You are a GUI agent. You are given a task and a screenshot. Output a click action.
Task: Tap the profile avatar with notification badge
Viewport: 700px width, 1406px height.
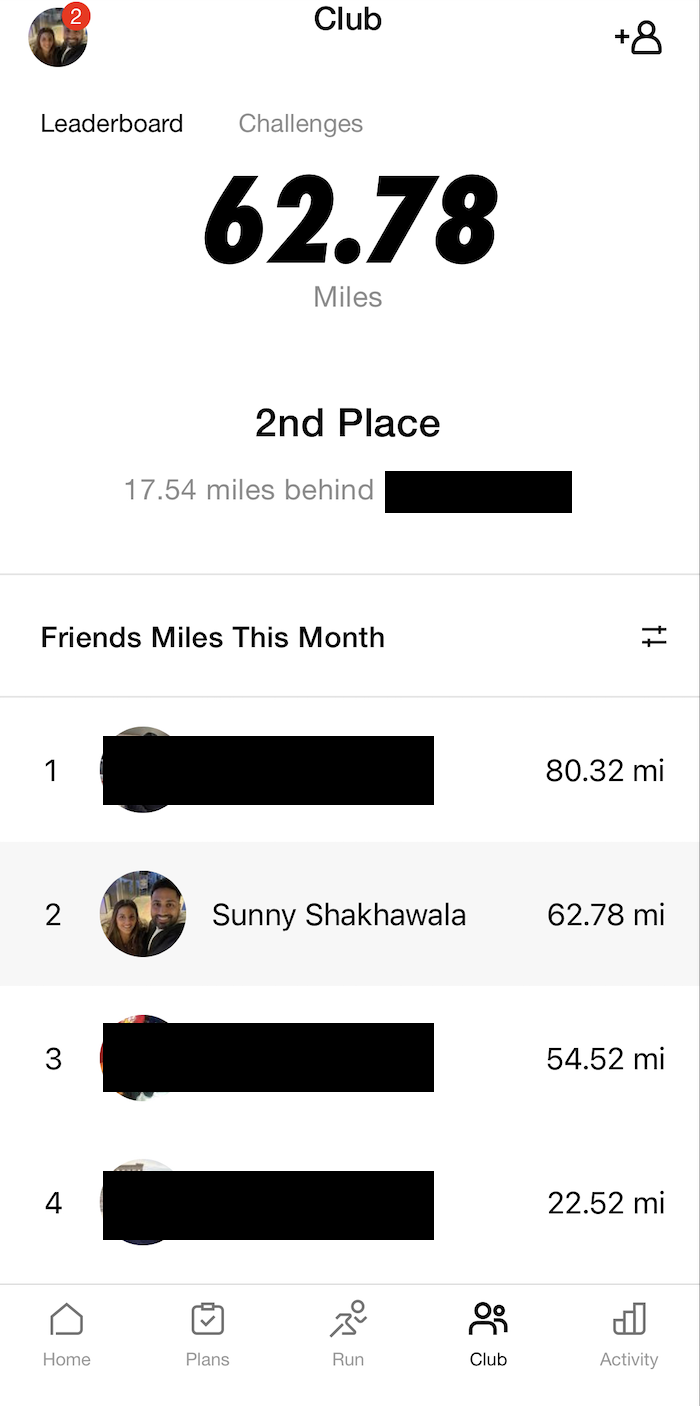pyautogui.click(x=57, y=38)
